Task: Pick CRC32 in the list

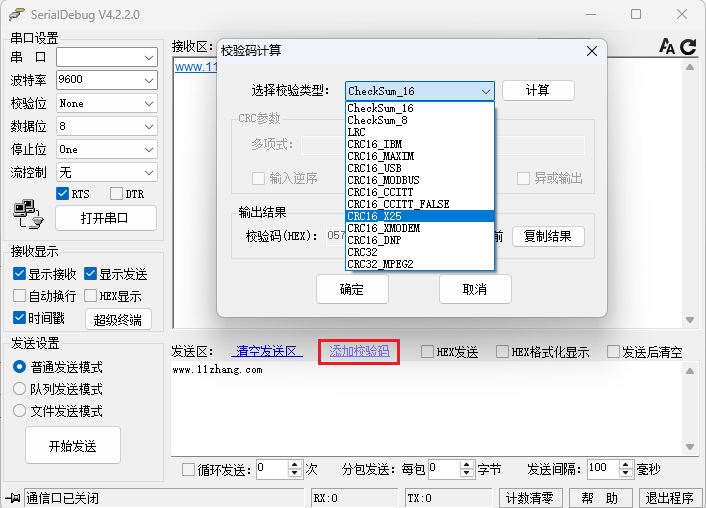Action: [x=420, y=252]
